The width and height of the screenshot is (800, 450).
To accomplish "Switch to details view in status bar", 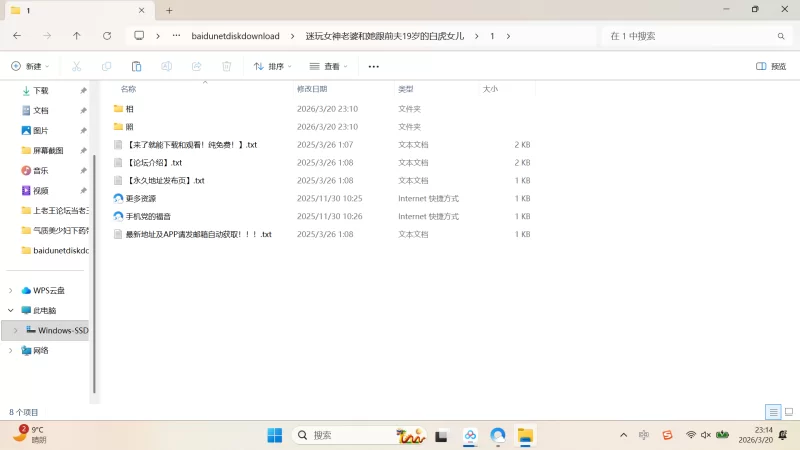I will (772, 412).
